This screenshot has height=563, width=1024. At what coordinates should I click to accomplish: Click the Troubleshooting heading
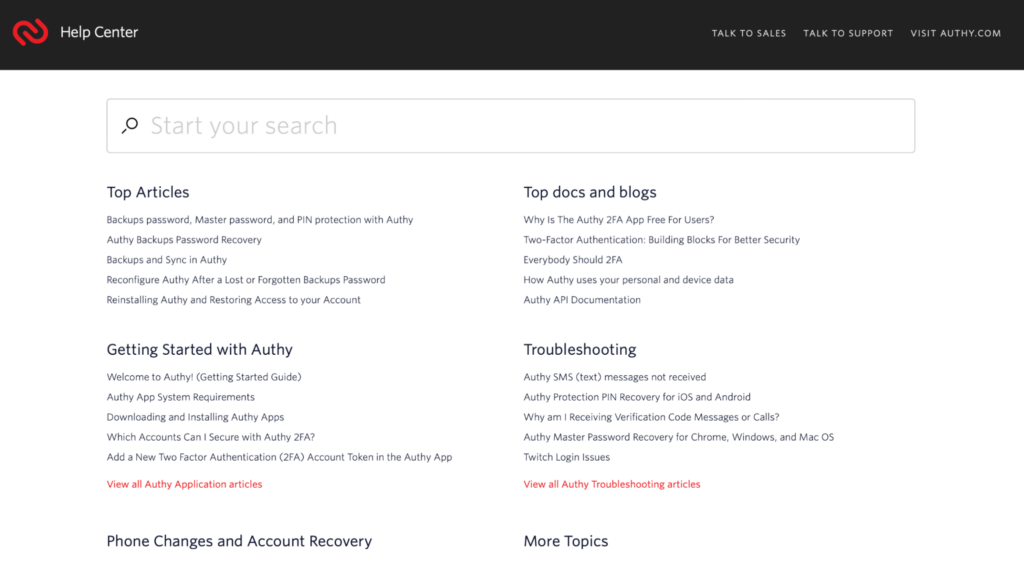(x=579, y=349)
